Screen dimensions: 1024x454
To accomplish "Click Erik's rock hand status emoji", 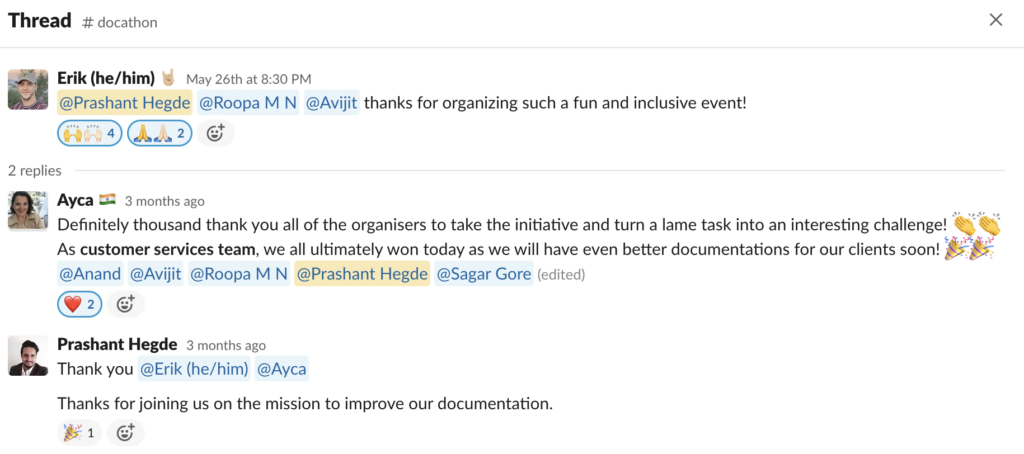I will [x=168, y=79].
